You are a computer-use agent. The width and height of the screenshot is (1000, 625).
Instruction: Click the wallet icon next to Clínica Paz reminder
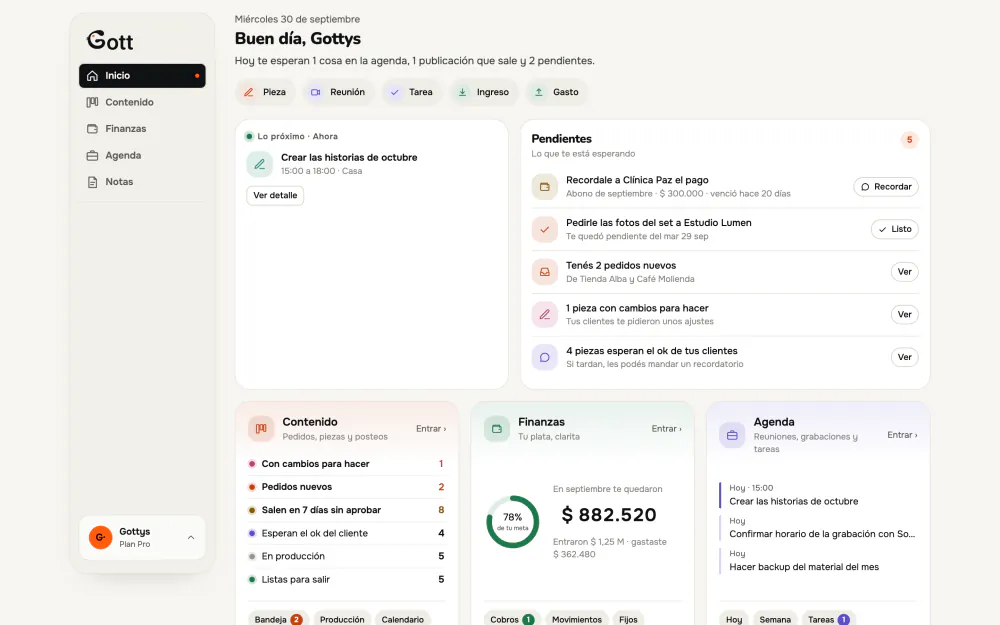click(545, 187)
